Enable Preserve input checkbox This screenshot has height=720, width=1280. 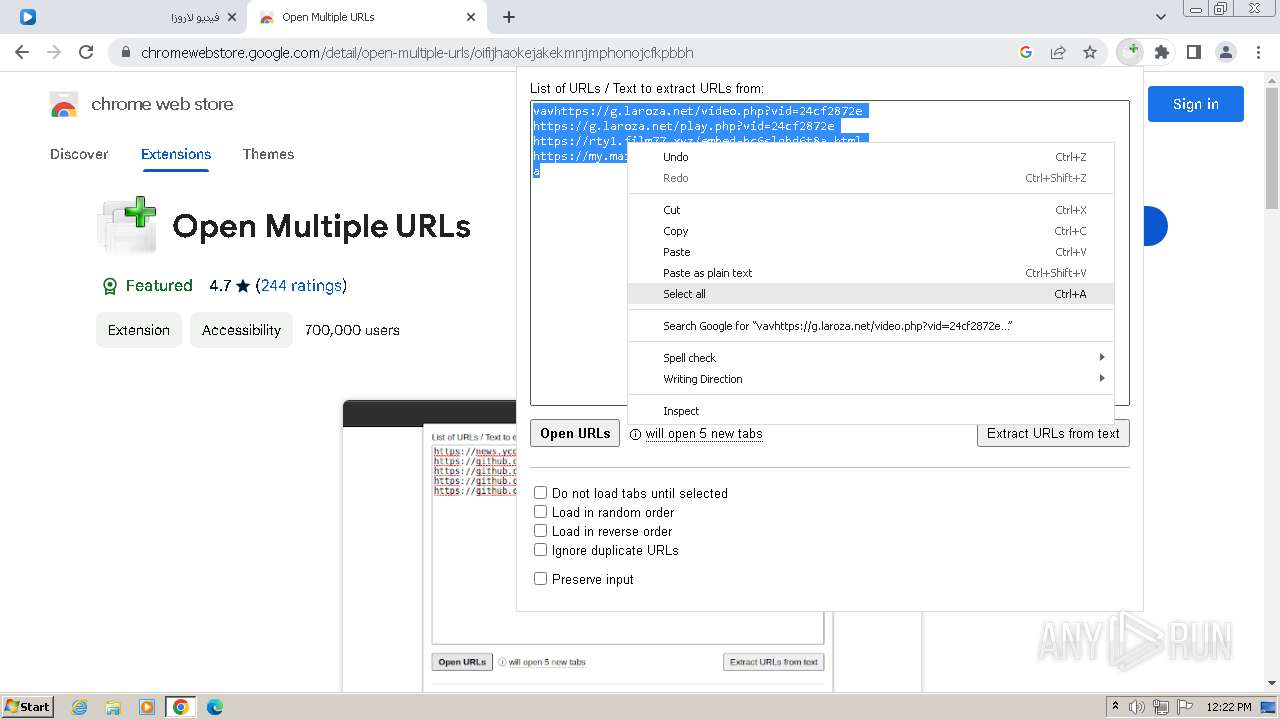tap(540, 579)
